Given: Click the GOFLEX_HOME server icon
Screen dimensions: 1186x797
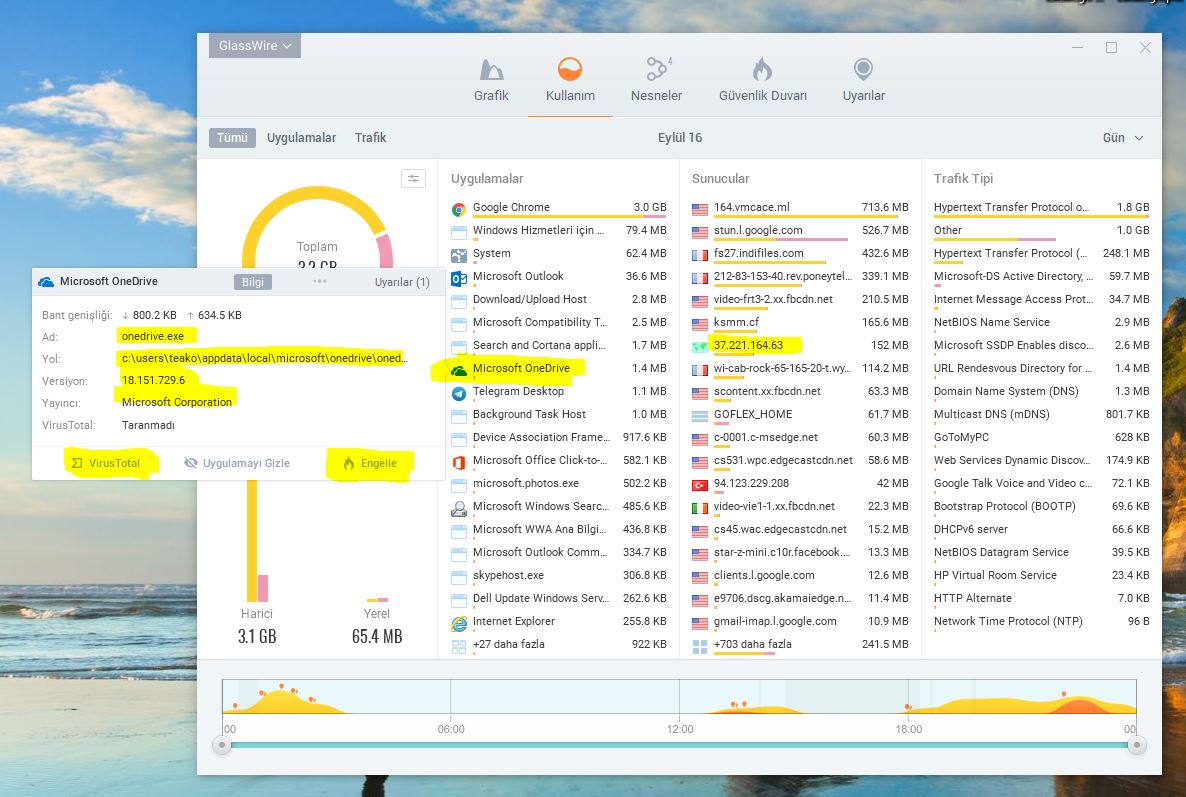Looking at the screenshot, I should (700, 416).
